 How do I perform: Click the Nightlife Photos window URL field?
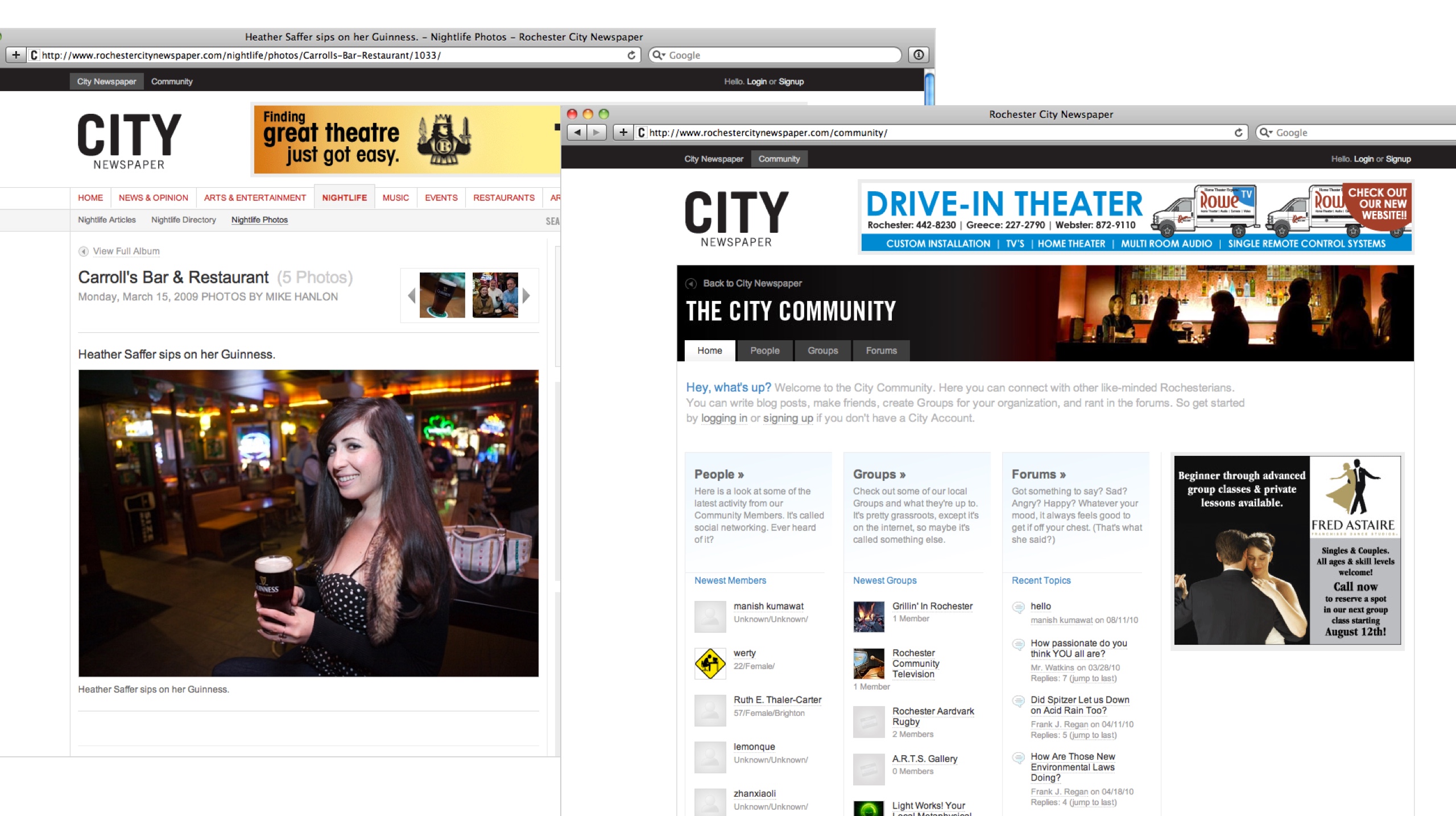tap(334, 55)
